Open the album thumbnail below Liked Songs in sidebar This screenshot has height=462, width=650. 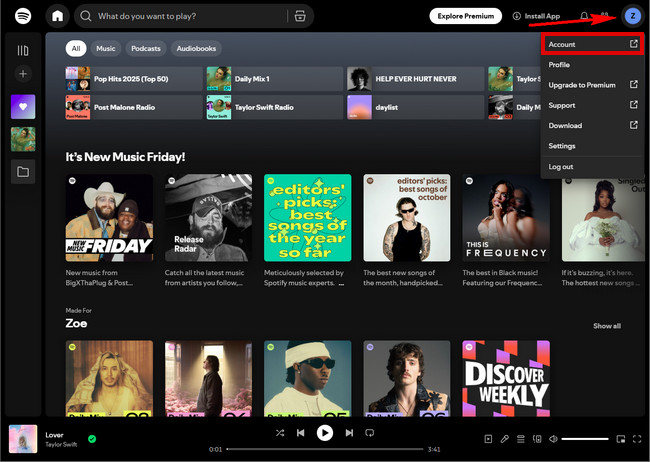[23, 139]
